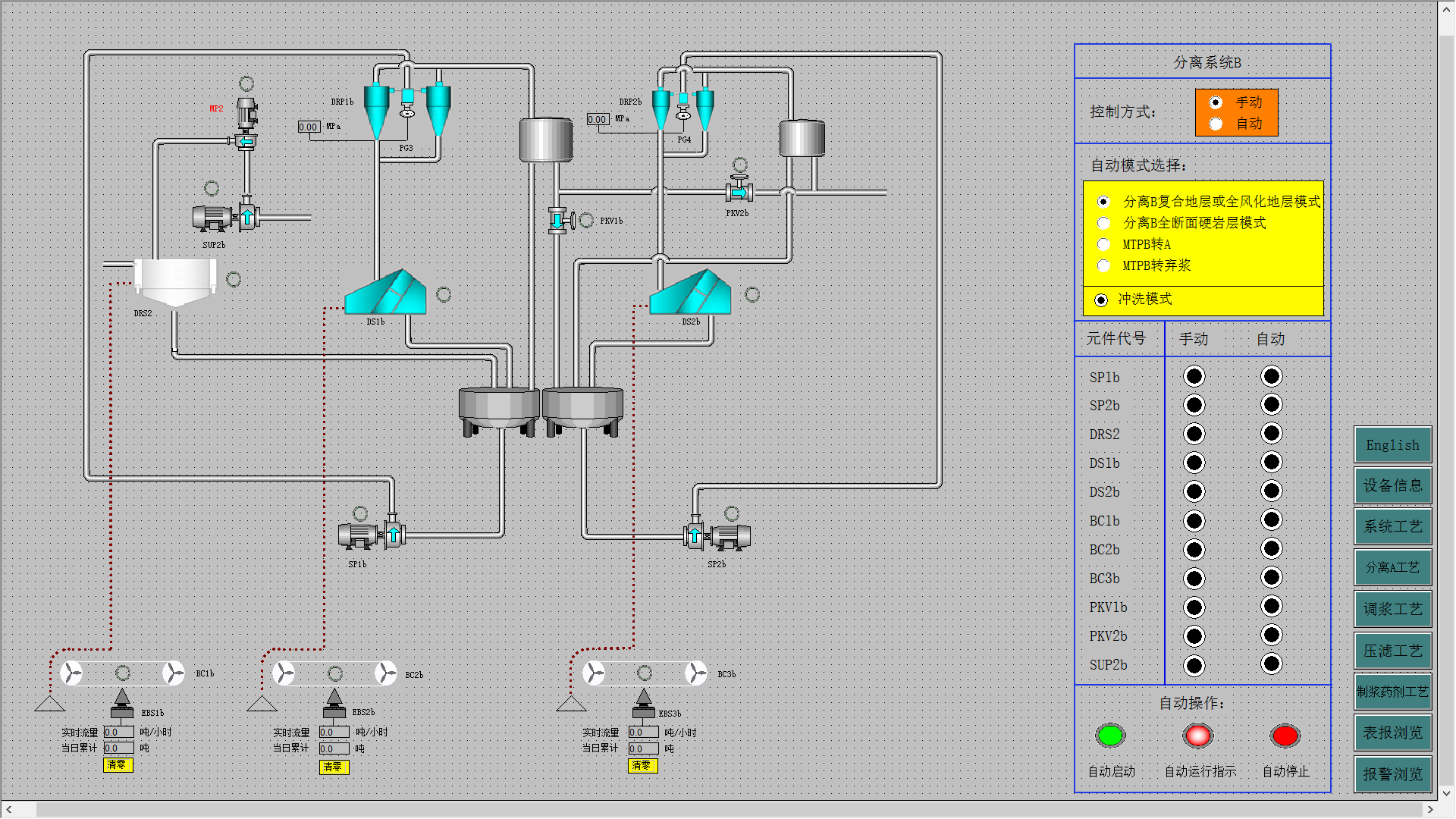Click the 实时流量 field under EBS2b

click(334, 733)
